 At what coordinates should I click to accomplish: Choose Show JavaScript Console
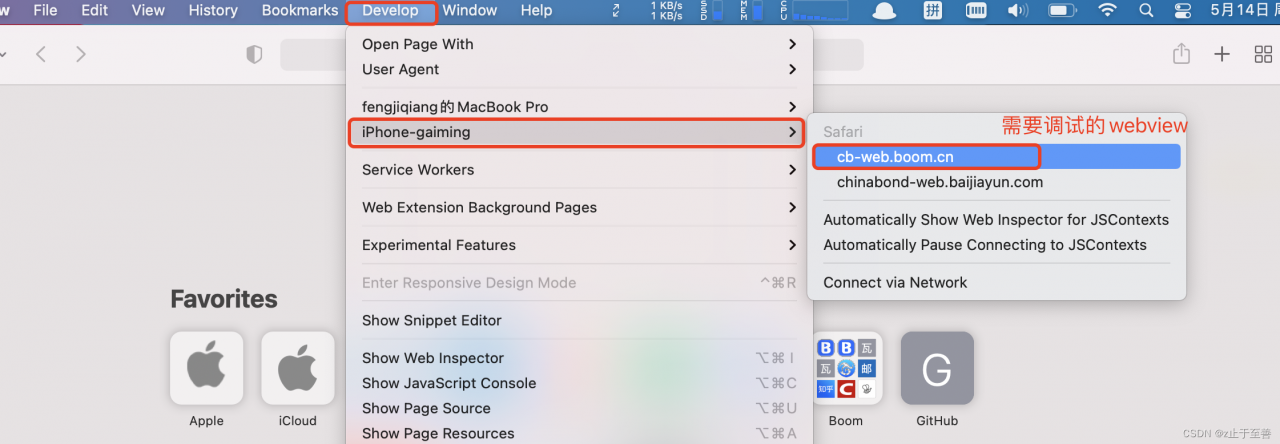point(580,383)
